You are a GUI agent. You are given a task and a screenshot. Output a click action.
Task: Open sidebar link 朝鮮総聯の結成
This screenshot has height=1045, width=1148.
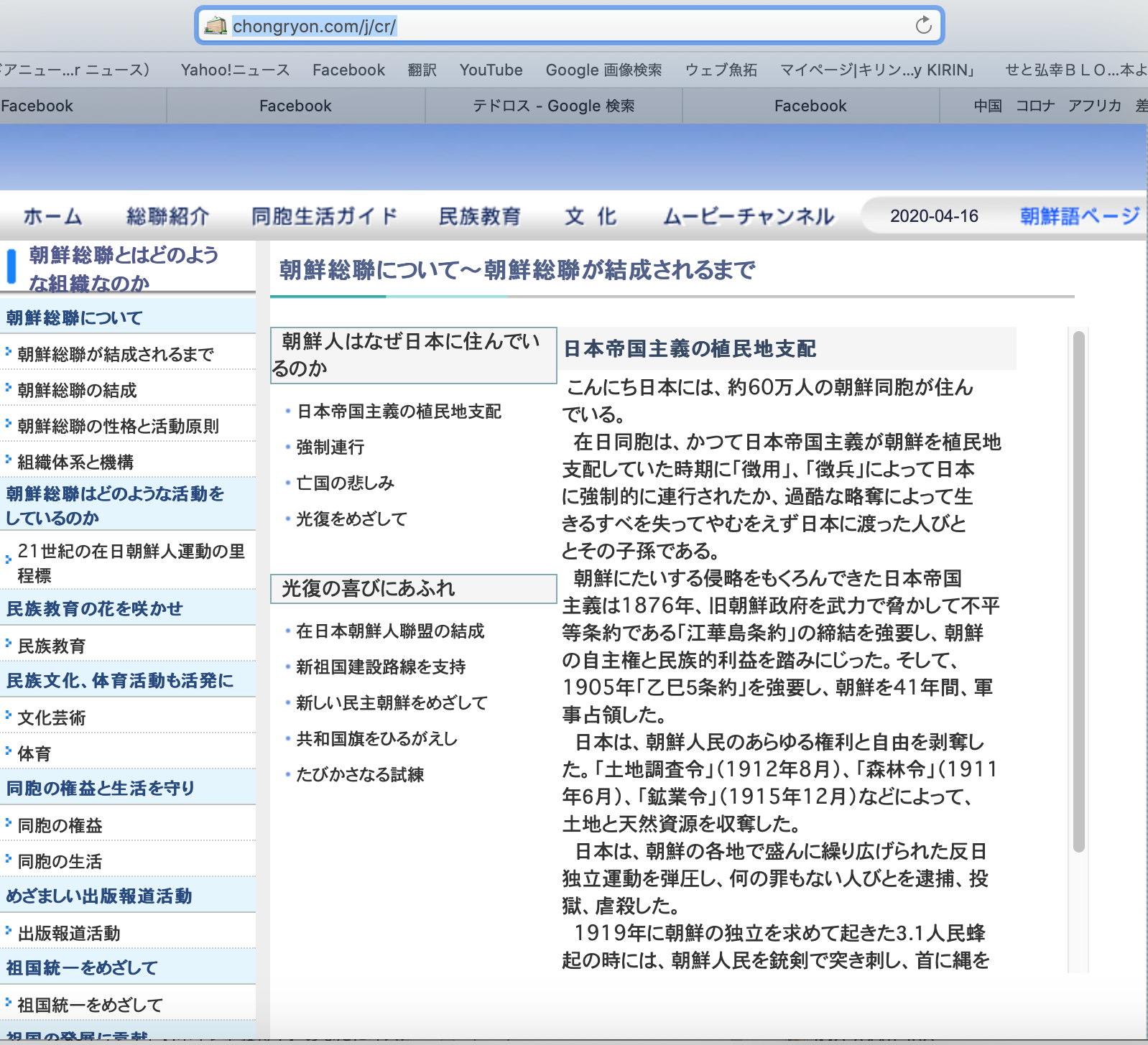pos(77,390)
